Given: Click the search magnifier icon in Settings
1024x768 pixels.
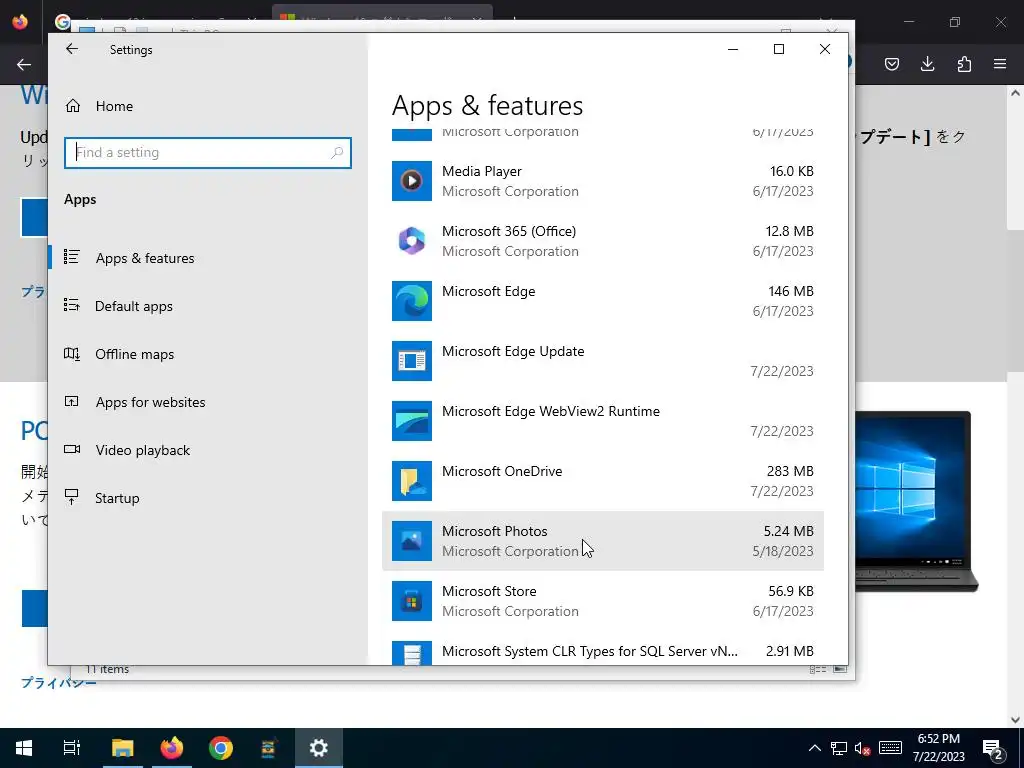Looking at the screenshot, I should click(x=337, y=153).
